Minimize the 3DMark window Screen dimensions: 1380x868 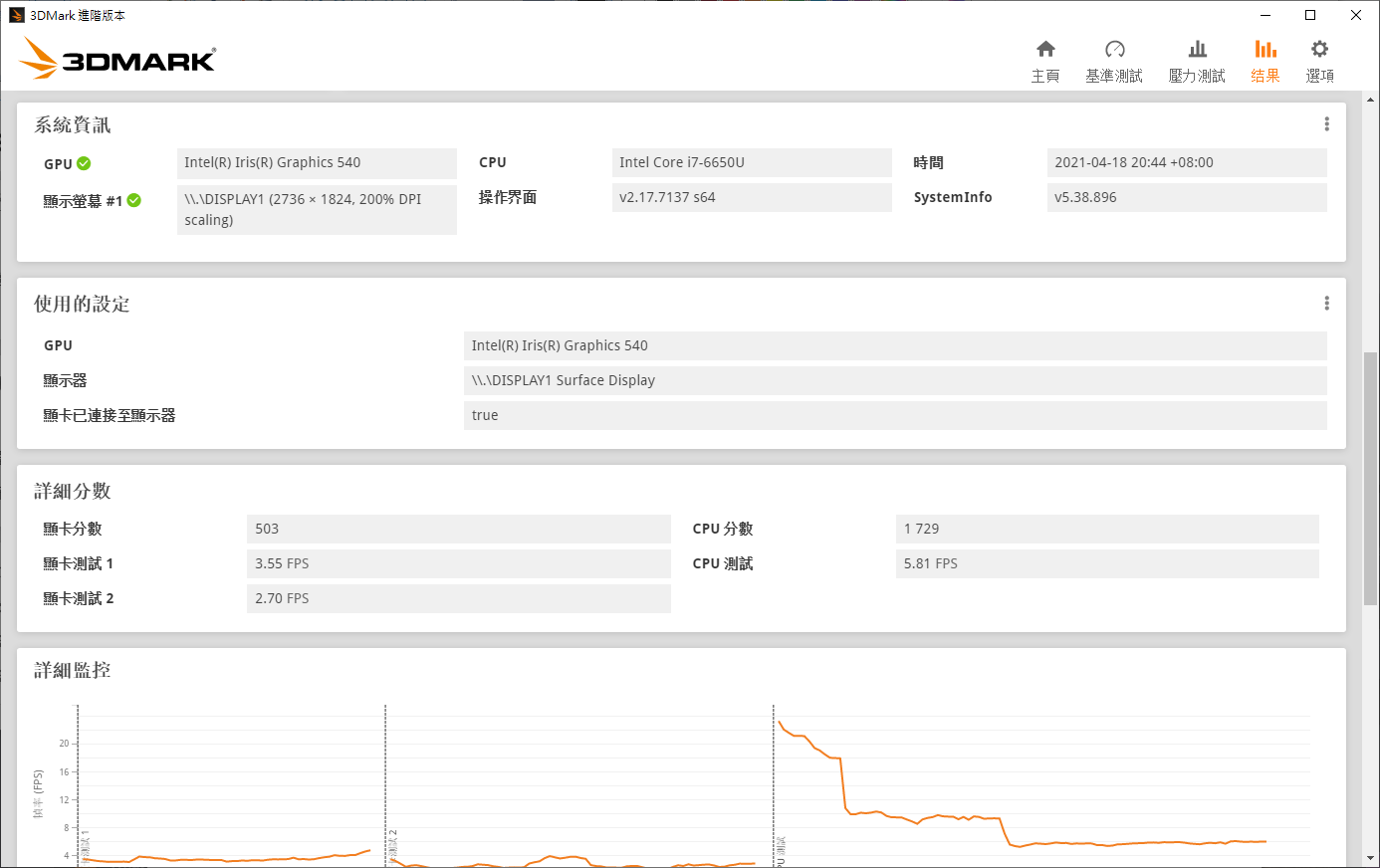coord(1265,15)
